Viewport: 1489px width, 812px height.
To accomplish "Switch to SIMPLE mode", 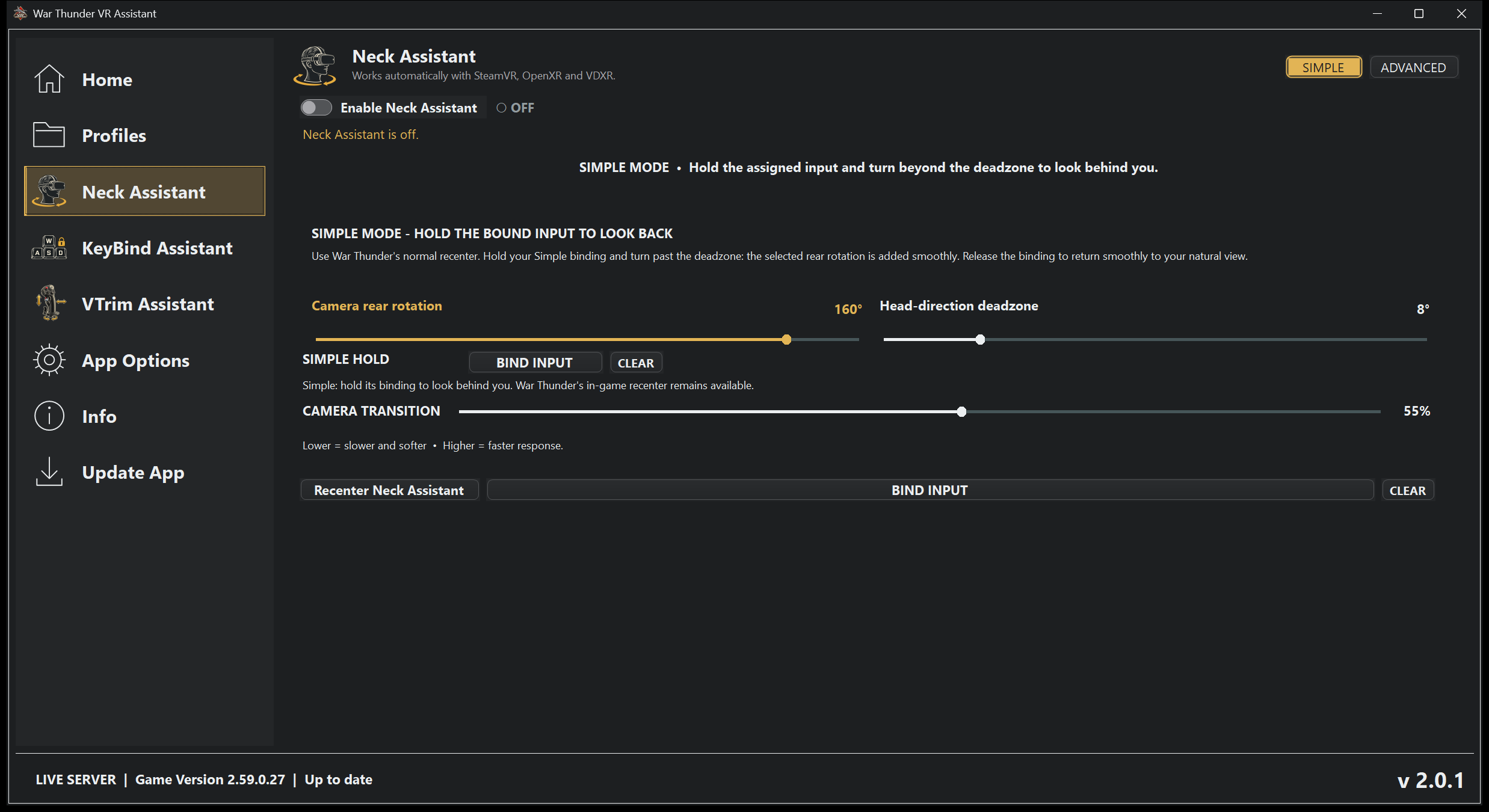I will [1324, 67].
